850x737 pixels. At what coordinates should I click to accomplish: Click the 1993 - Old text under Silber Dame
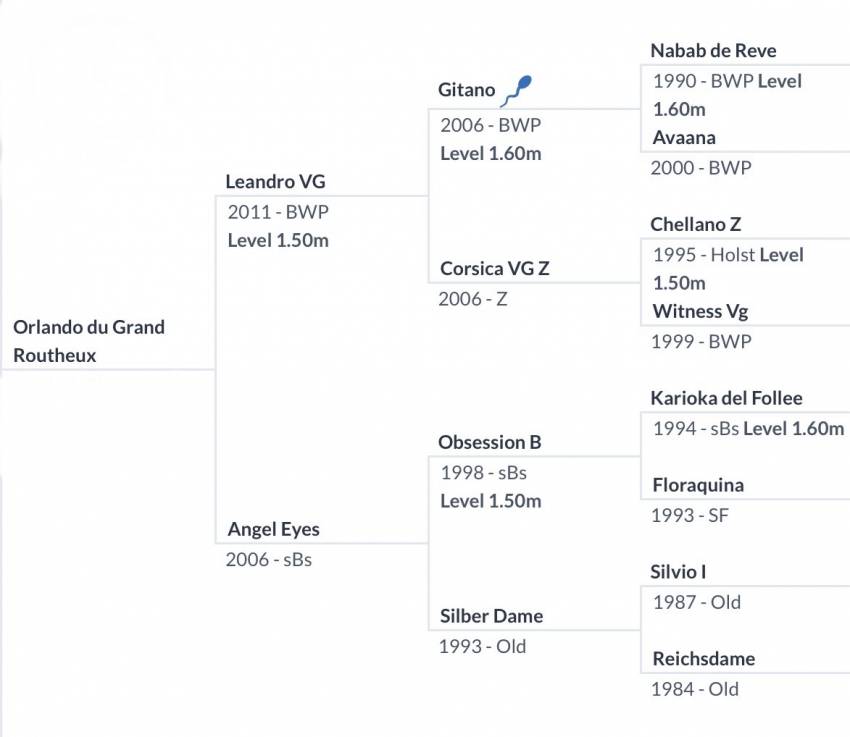click(x=482, y=646)
